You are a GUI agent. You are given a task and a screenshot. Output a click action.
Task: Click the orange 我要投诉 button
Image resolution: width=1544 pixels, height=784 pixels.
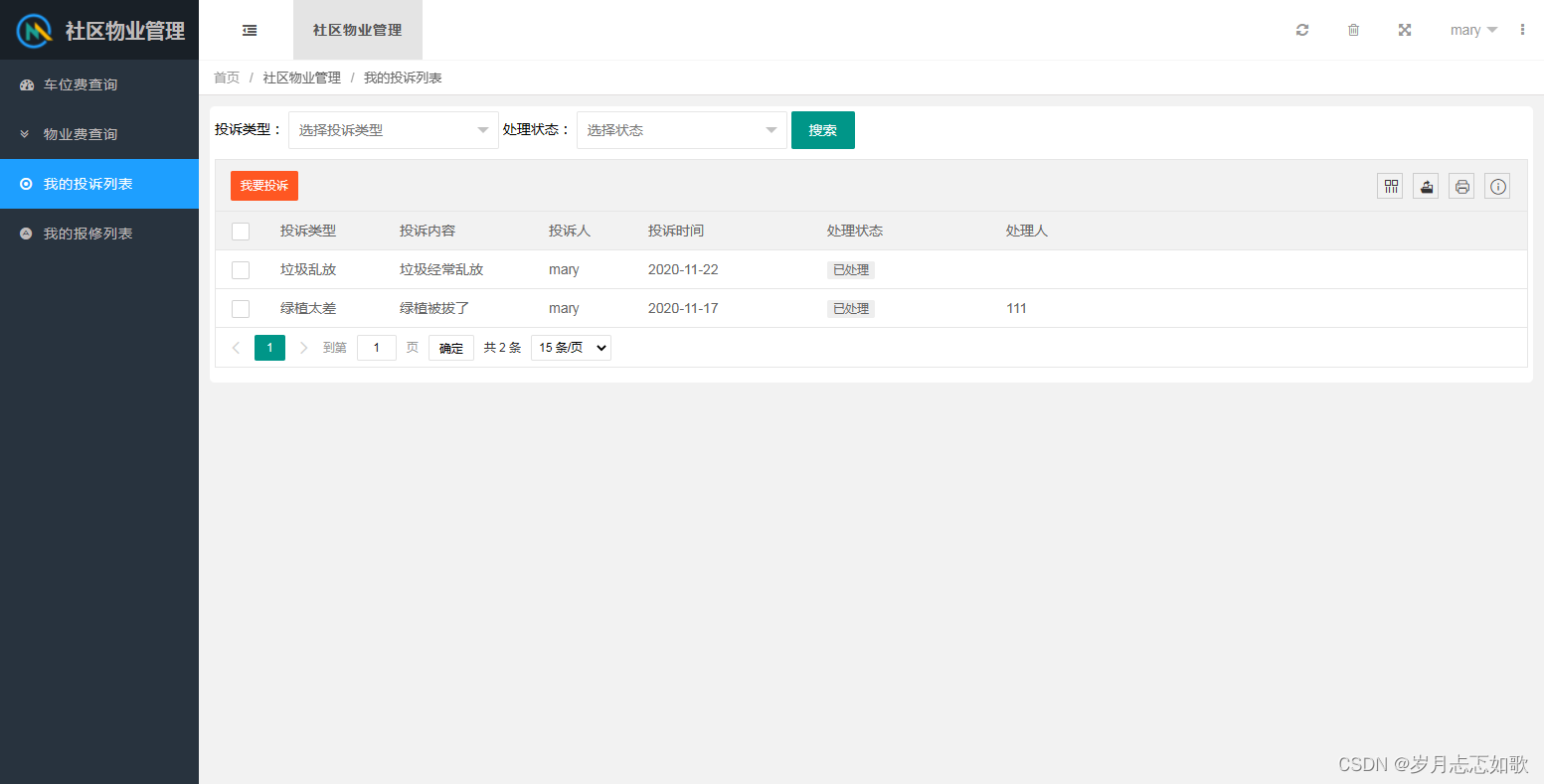(264, 186)
